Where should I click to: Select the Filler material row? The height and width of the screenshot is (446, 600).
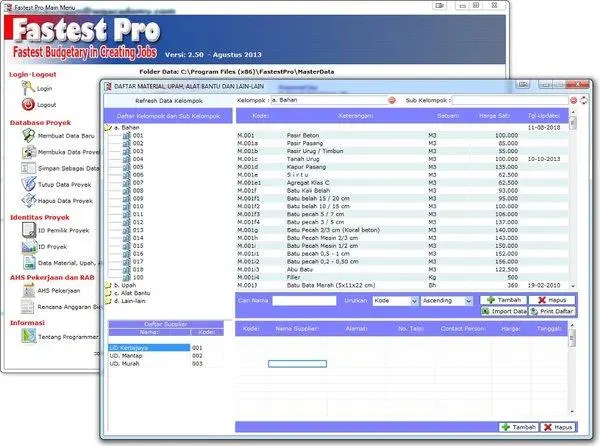coord(402,277)
